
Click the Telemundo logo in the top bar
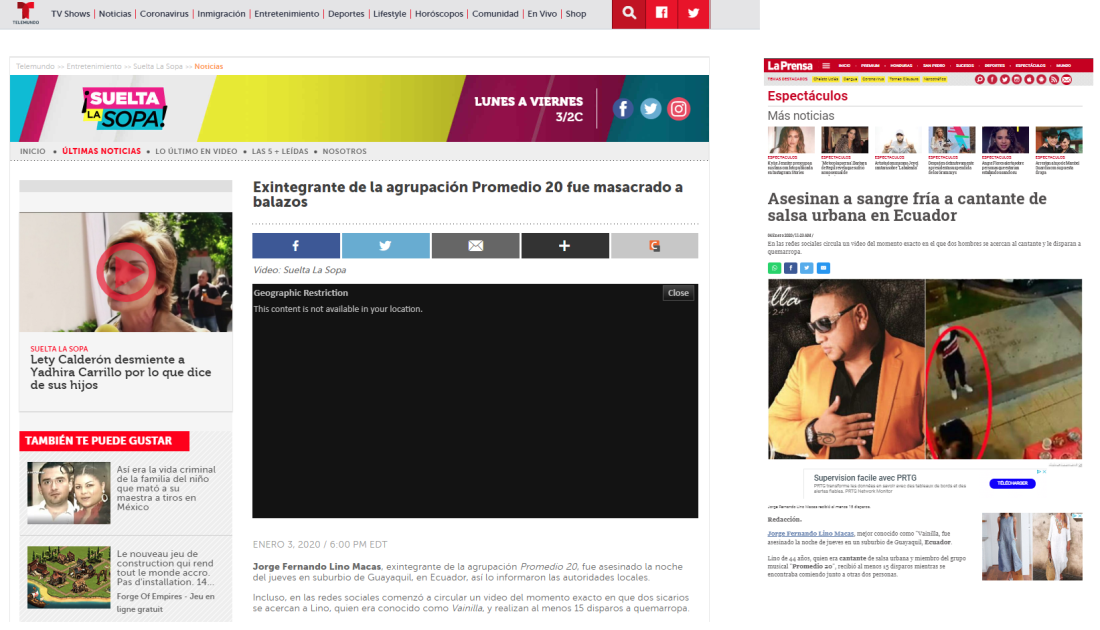[x=25, y=13]
